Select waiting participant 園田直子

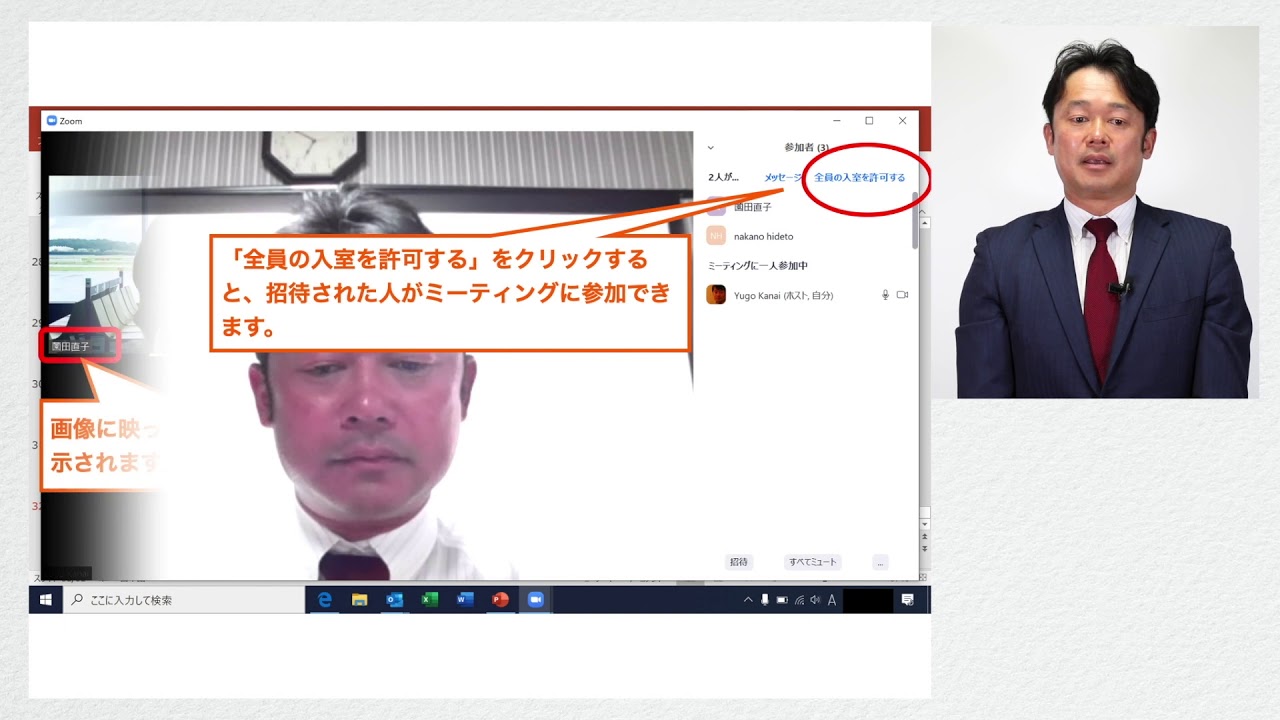click(x=752, y=207)
